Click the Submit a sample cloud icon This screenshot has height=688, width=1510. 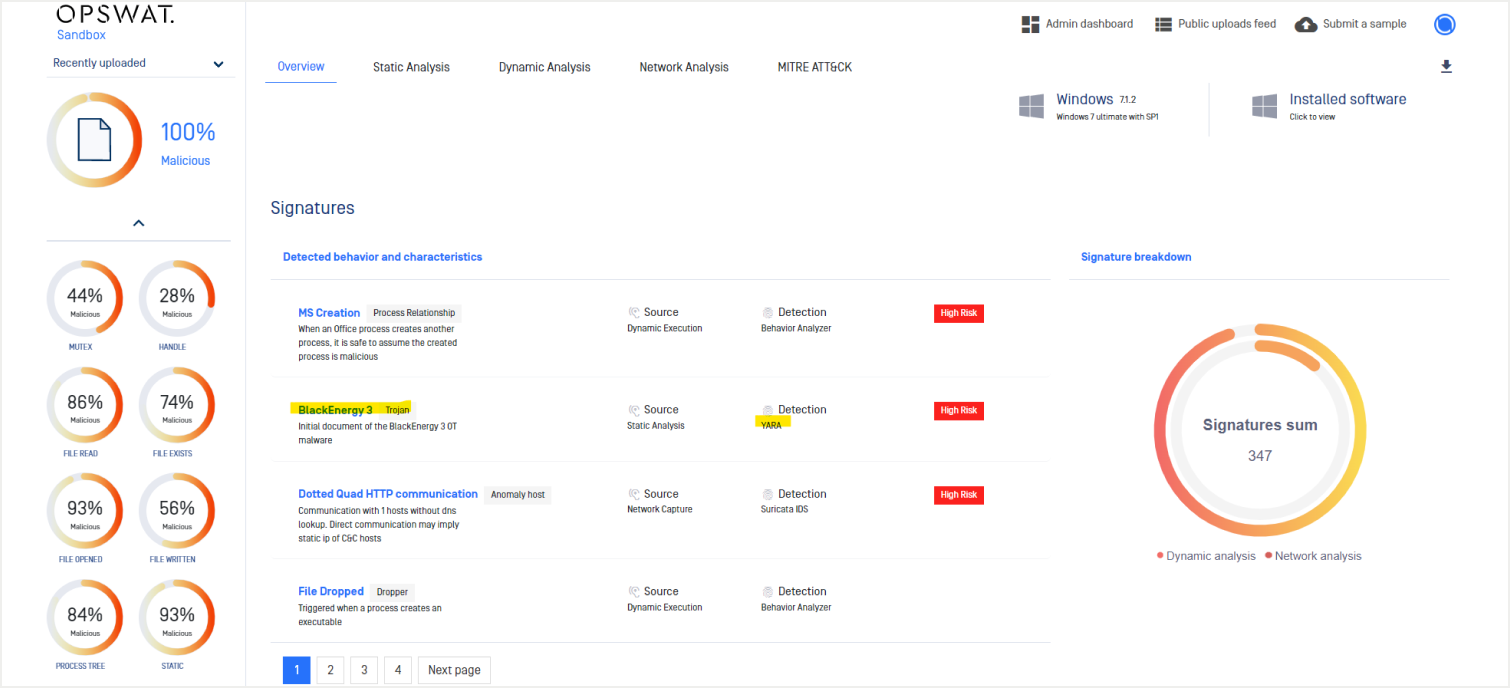(1306, 24)
